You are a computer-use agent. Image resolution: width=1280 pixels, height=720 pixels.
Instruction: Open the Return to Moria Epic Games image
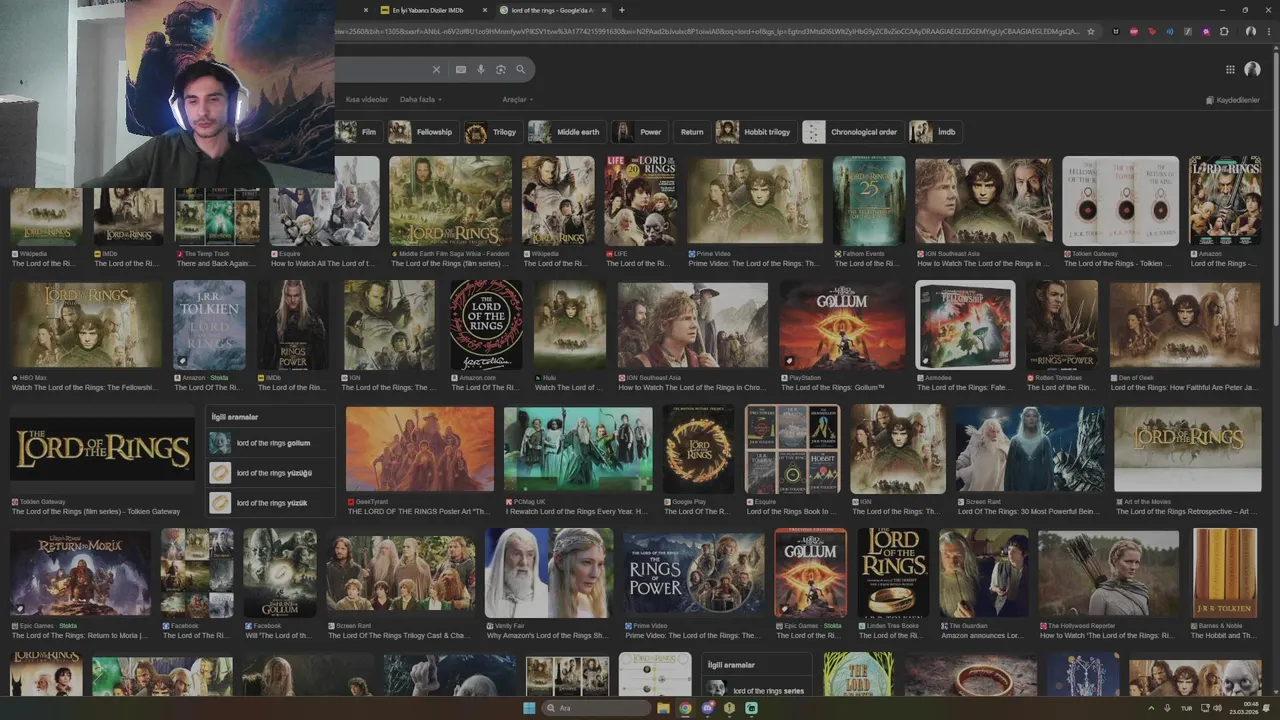coord(80,574)
